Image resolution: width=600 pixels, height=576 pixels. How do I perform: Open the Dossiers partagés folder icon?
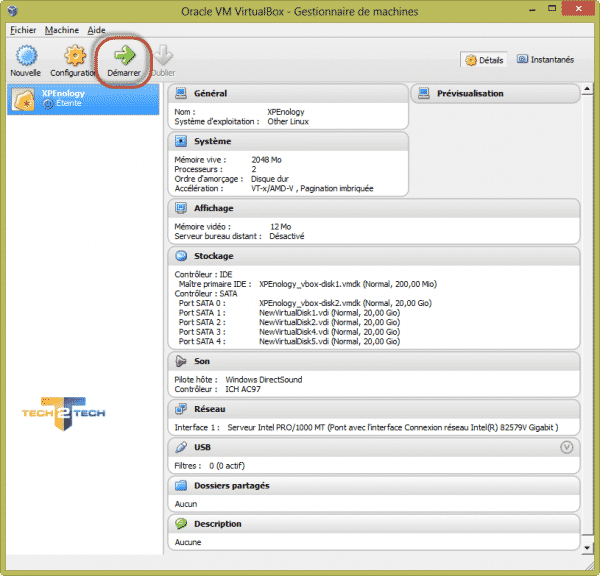(181, 485)
